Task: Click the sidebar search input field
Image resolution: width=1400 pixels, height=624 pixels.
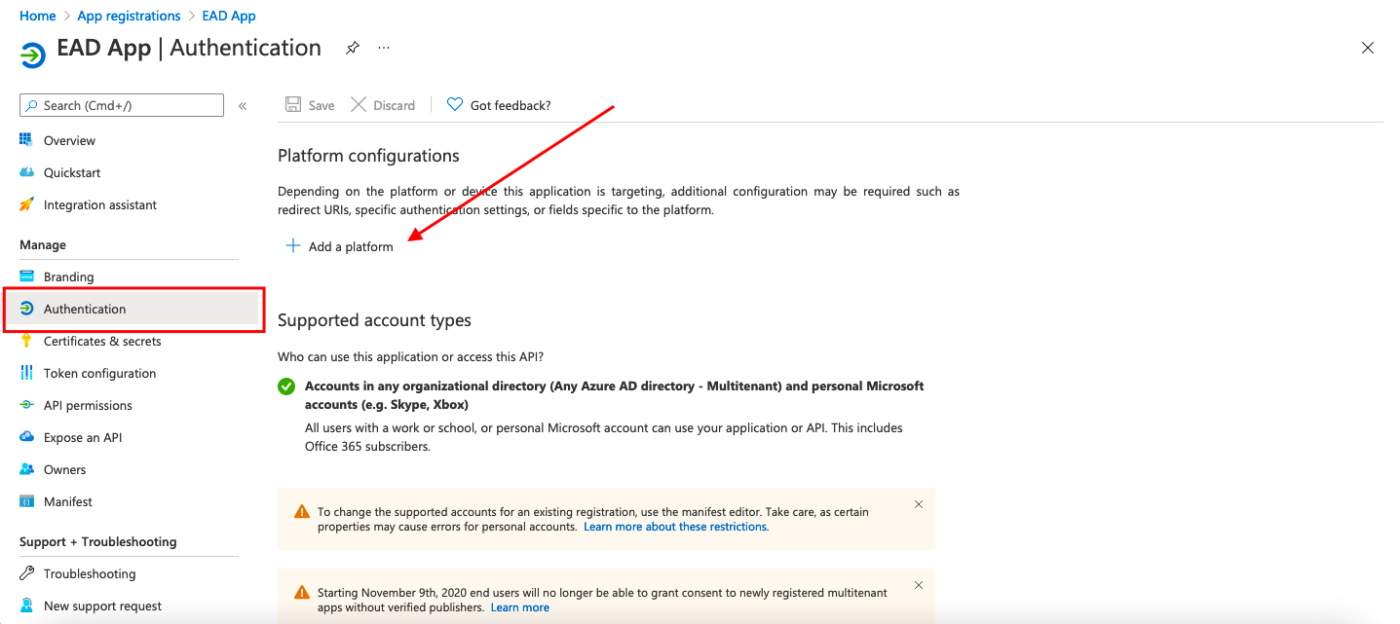Action: point(122,105)
